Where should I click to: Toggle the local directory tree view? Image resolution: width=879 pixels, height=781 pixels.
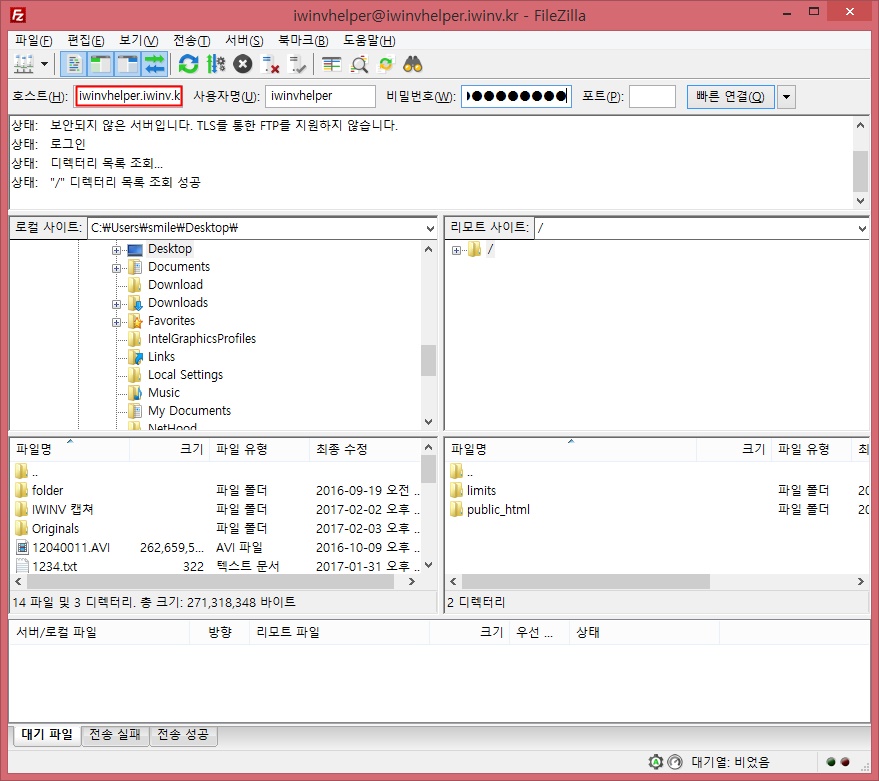(x=100, y=64)
